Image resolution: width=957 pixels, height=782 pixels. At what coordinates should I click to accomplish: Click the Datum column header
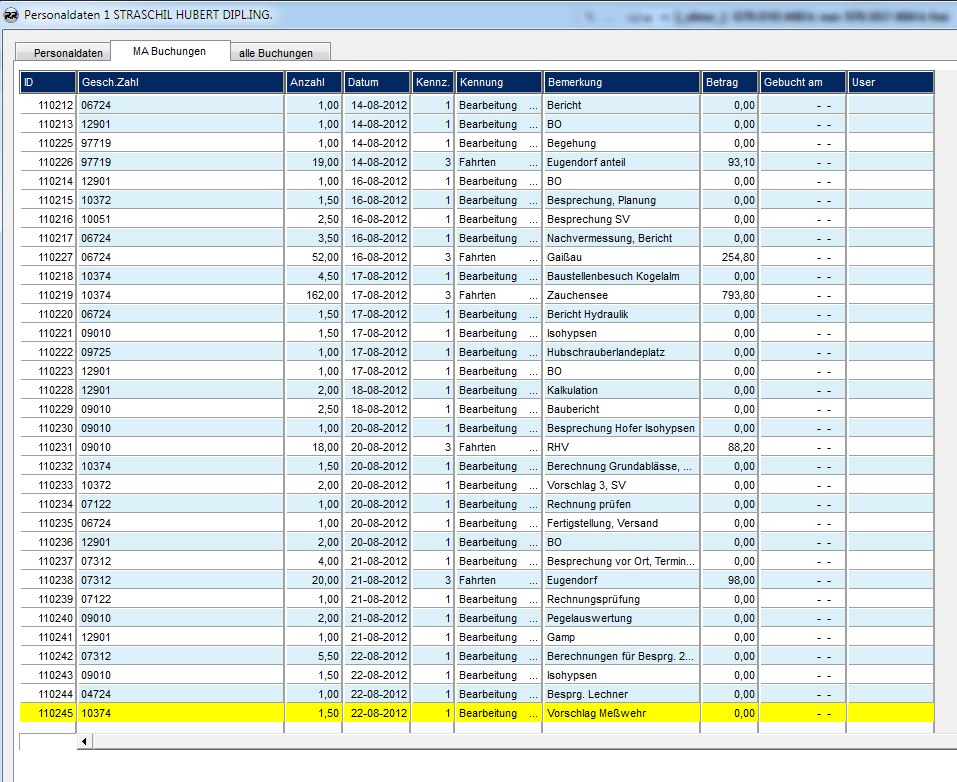click(376, 83)
